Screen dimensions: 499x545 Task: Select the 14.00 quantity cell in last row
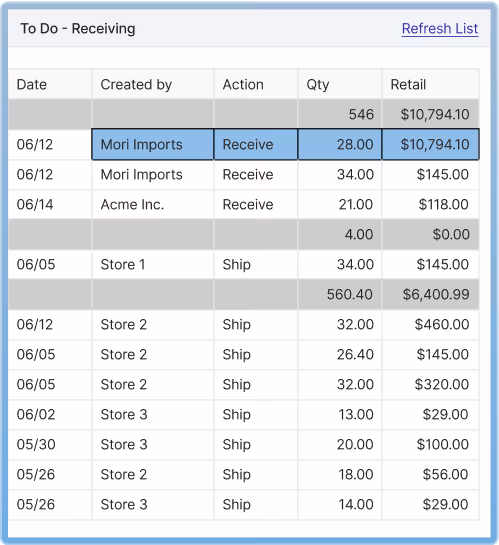pos(340,504)
